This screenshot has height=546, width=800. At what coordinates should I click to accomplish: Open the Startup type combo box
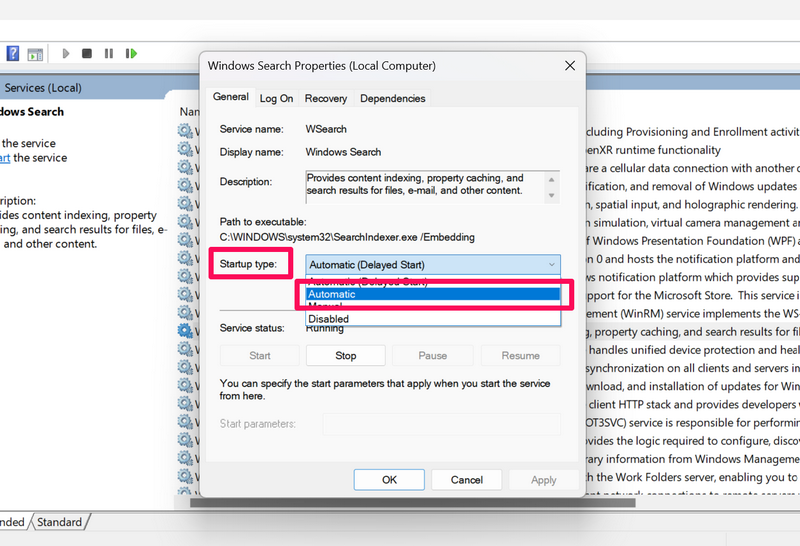[x=432, y=264]
